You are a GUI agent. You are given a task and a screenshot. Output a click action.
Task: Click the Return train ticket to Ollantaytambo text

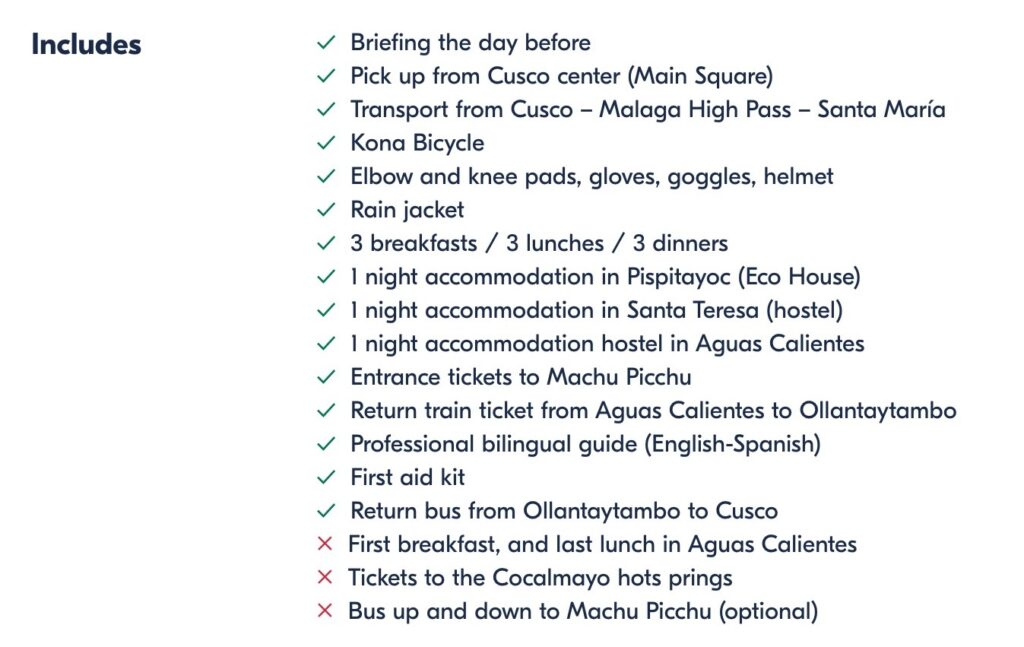(x=653, y=411)
